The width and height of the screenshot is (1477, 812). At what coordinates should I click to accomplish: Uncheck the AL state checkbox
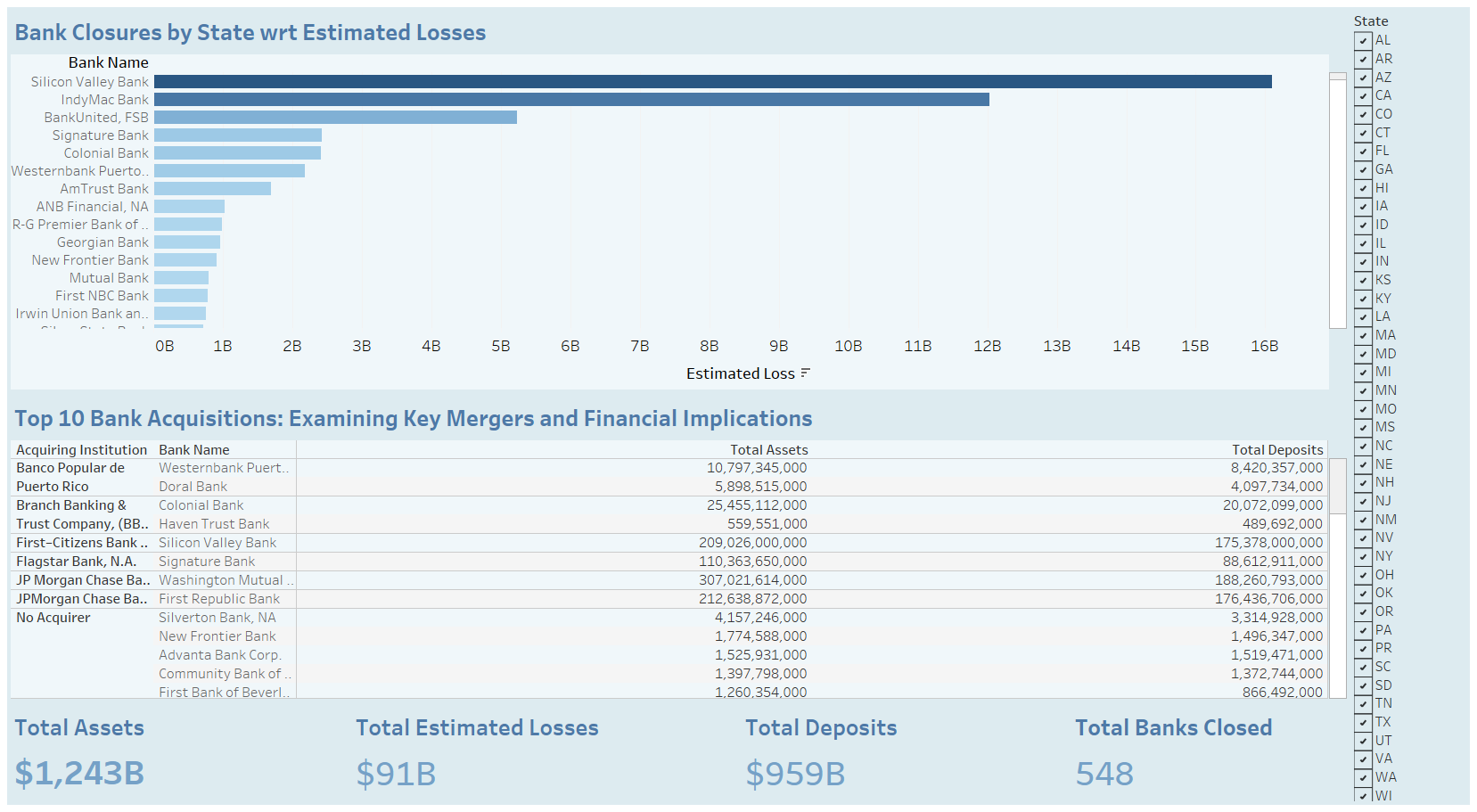pos(1363,40)
